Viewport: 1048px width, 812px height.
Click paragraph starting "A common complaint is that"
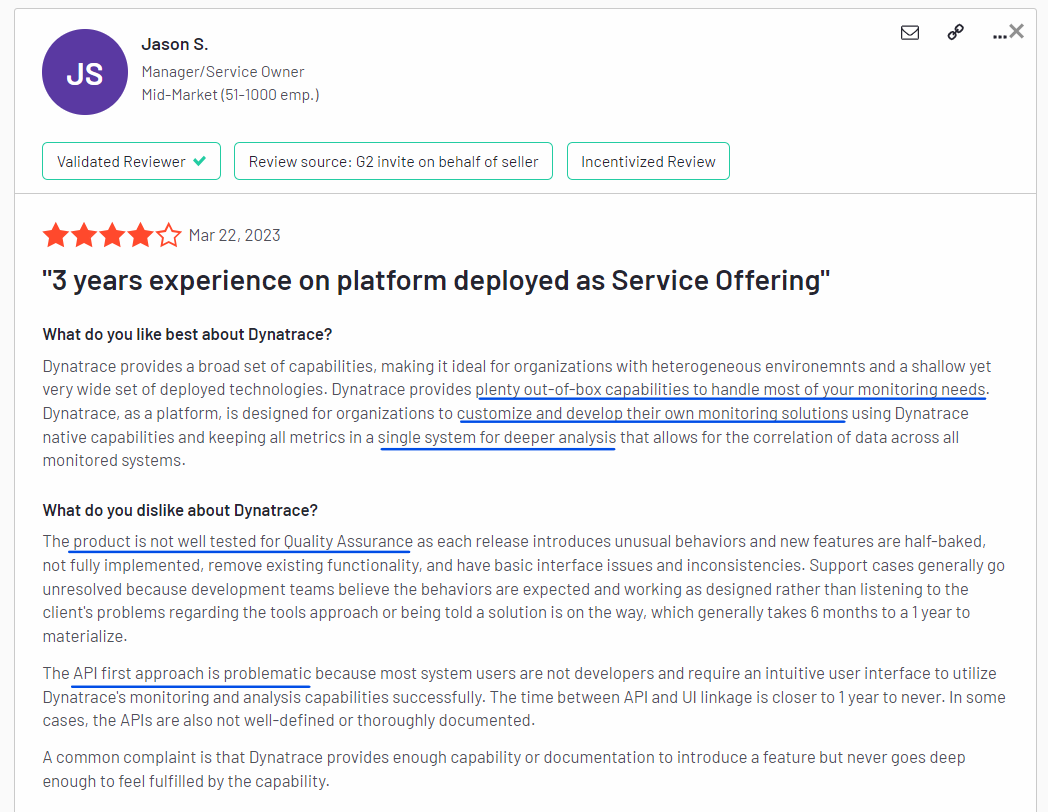click(504, 769)
